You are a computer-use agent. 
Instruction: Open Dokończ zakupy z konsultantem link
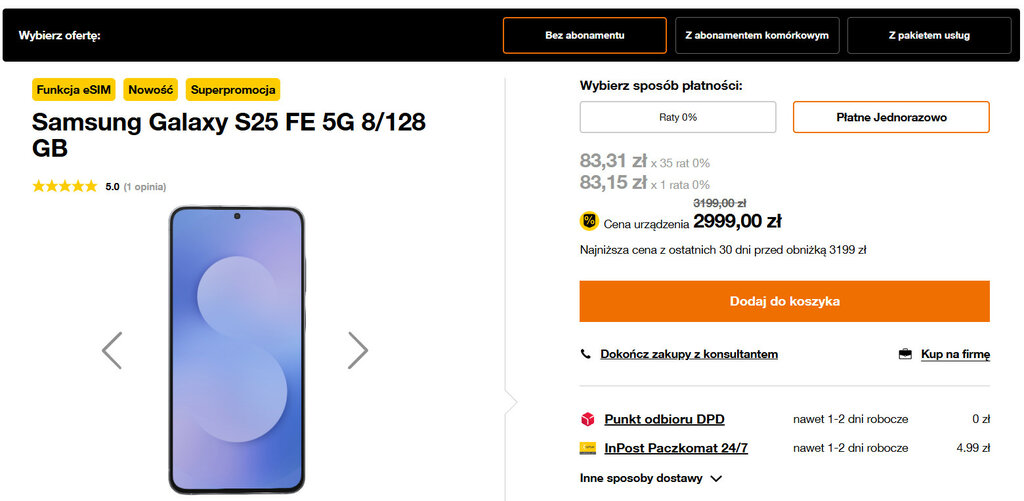point(689,354)
